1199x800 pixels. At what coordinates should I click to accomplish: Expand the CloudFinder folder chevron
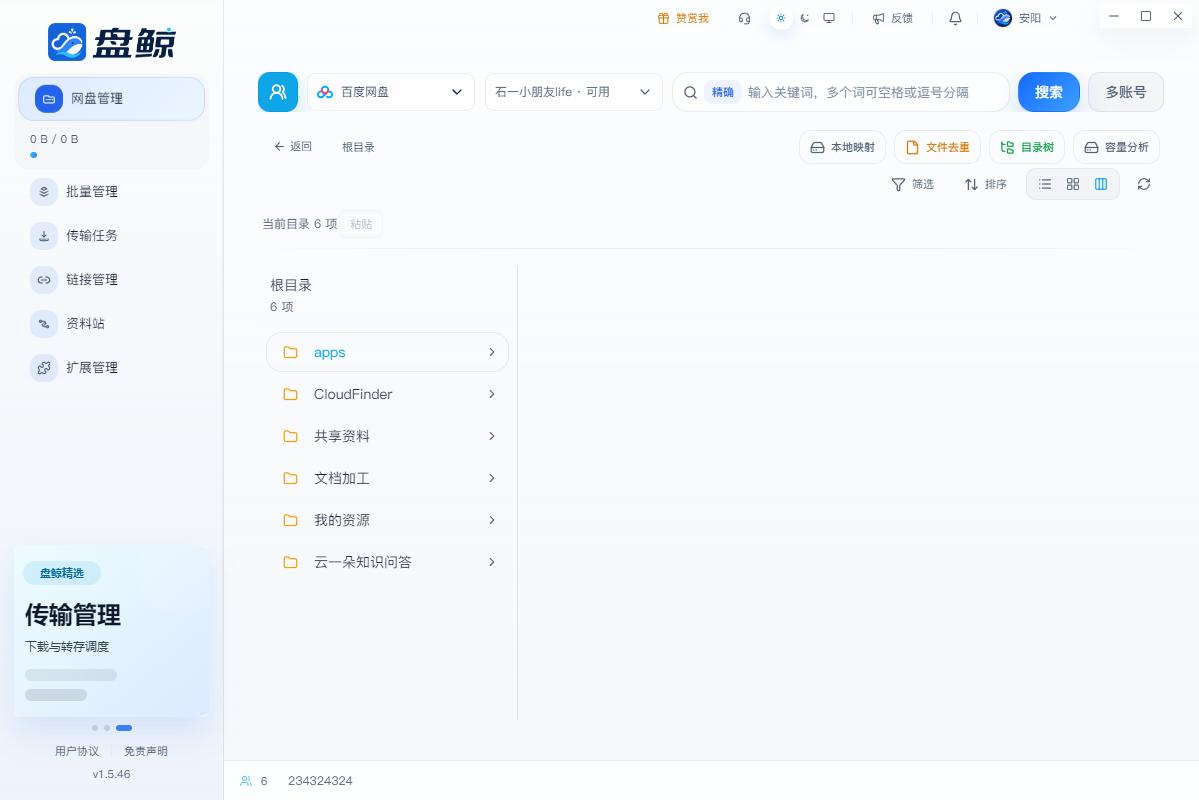pyautogui.click(x=492, y=394)
